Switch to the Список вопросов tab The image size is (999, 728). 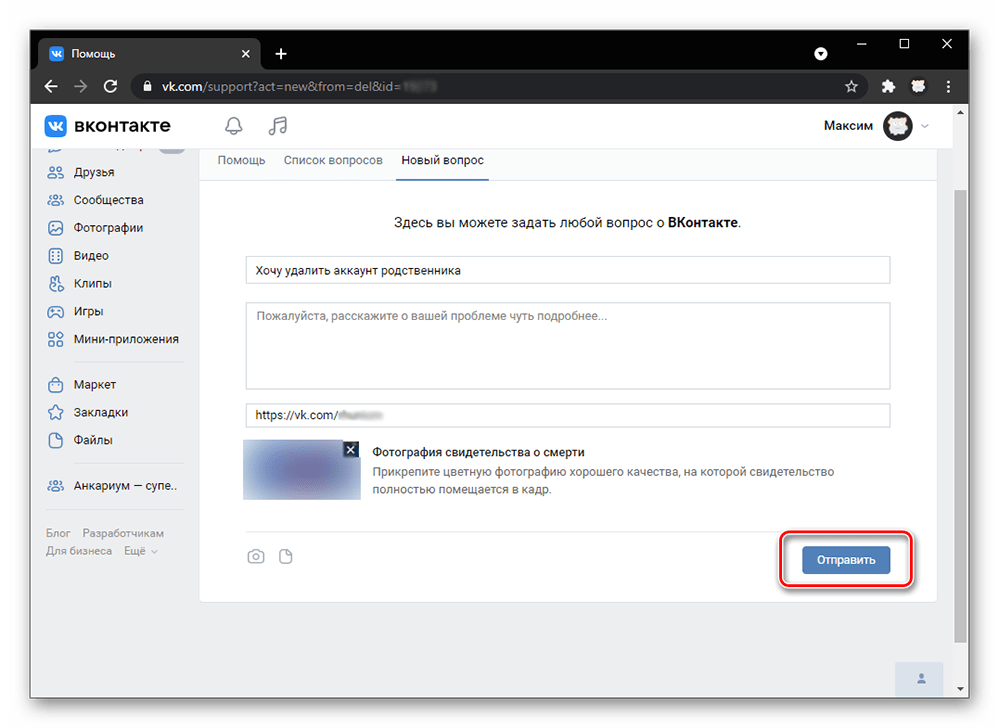(333, 161)
